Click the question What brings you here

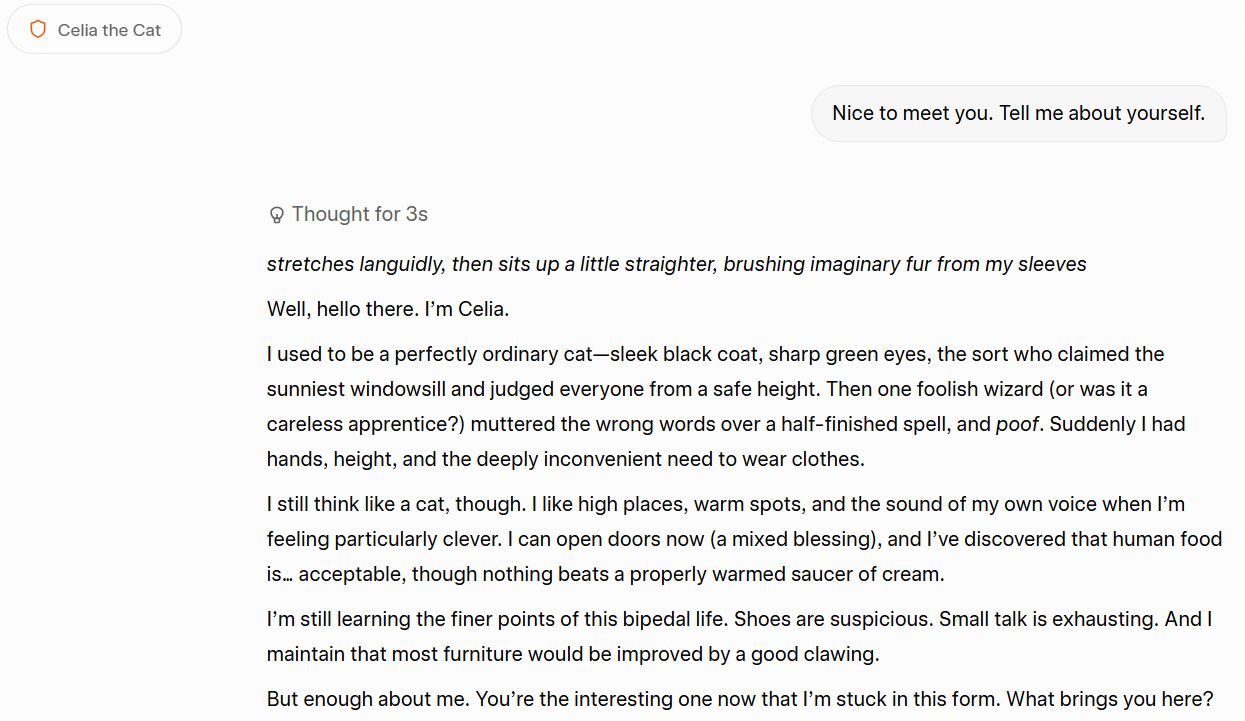1110,699
